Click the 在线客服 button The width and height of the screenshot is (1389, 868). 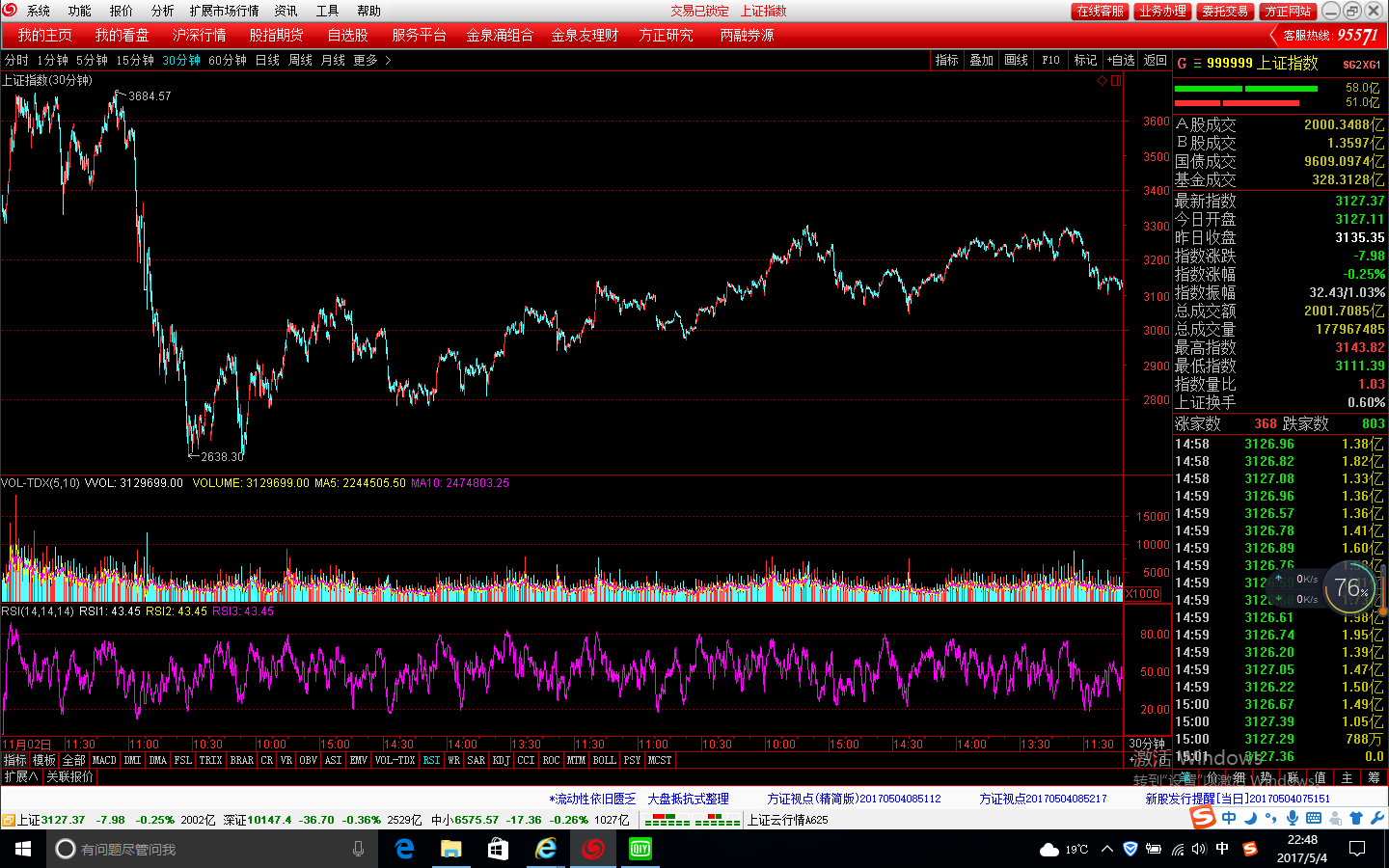(1100, 11)
